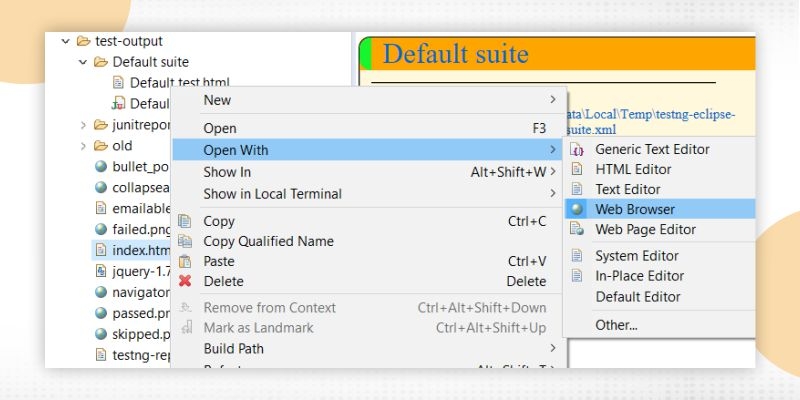The width and height of the screenshot is (800, 400).
Task: Collapse the Default suite folder
Action: [x=84, y=62]
